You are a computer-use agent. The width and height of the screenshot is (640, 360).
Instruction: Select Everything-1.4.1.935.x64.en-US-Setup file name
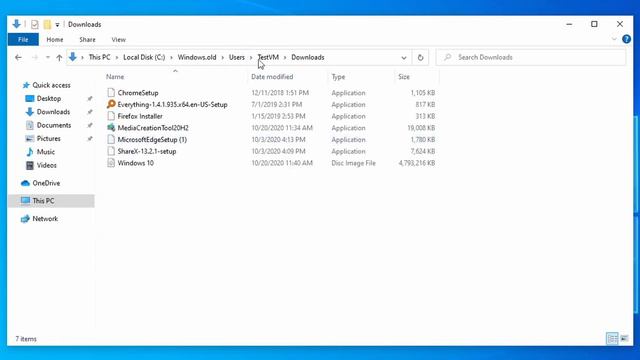172,104
